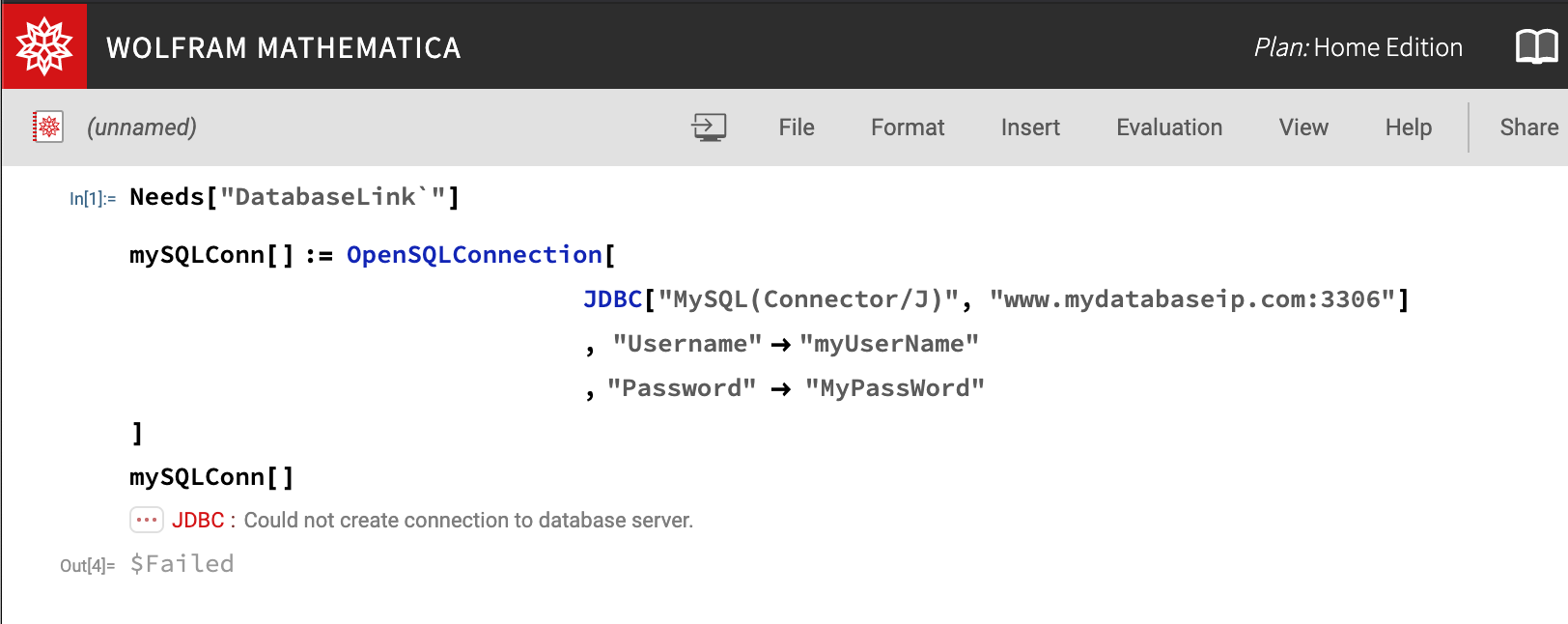The height and width of the screenshot is (624, 1568).
Task: Open the Format menu
Action: point(908,128)
